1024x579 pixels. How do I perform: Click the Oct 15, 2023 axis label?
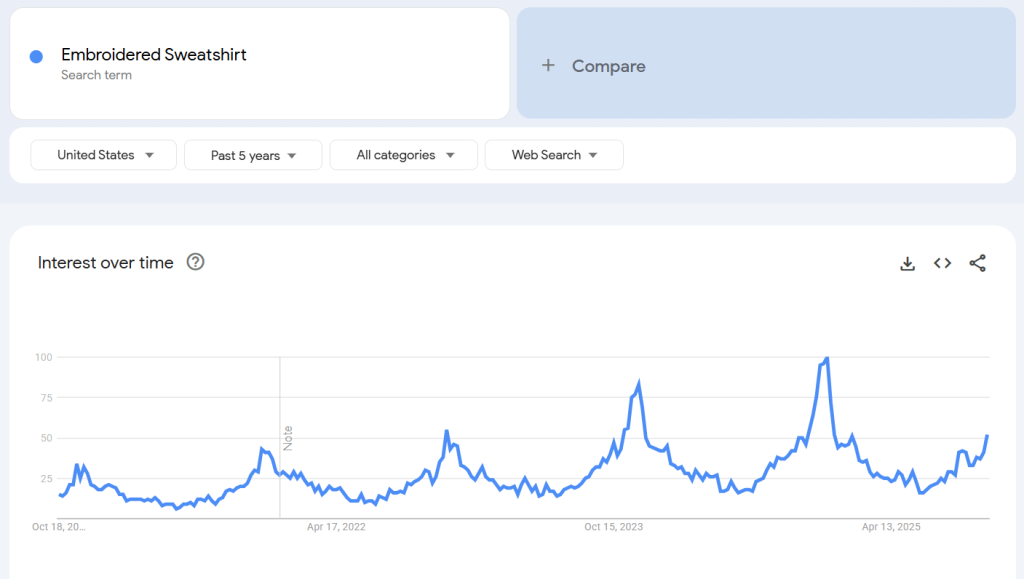click(x=614, y=526)
